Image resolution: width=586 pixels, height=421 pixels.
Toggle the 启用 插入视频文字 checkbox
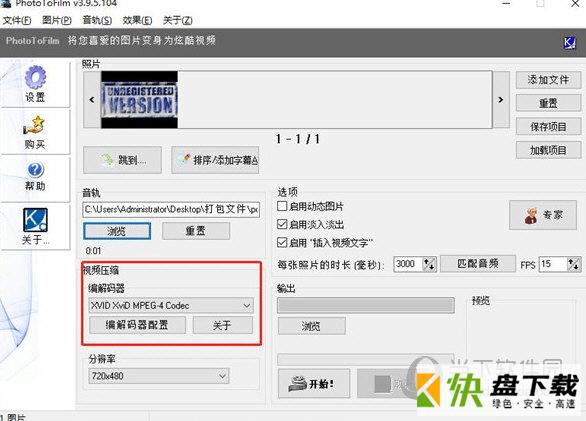pos(282,242)
